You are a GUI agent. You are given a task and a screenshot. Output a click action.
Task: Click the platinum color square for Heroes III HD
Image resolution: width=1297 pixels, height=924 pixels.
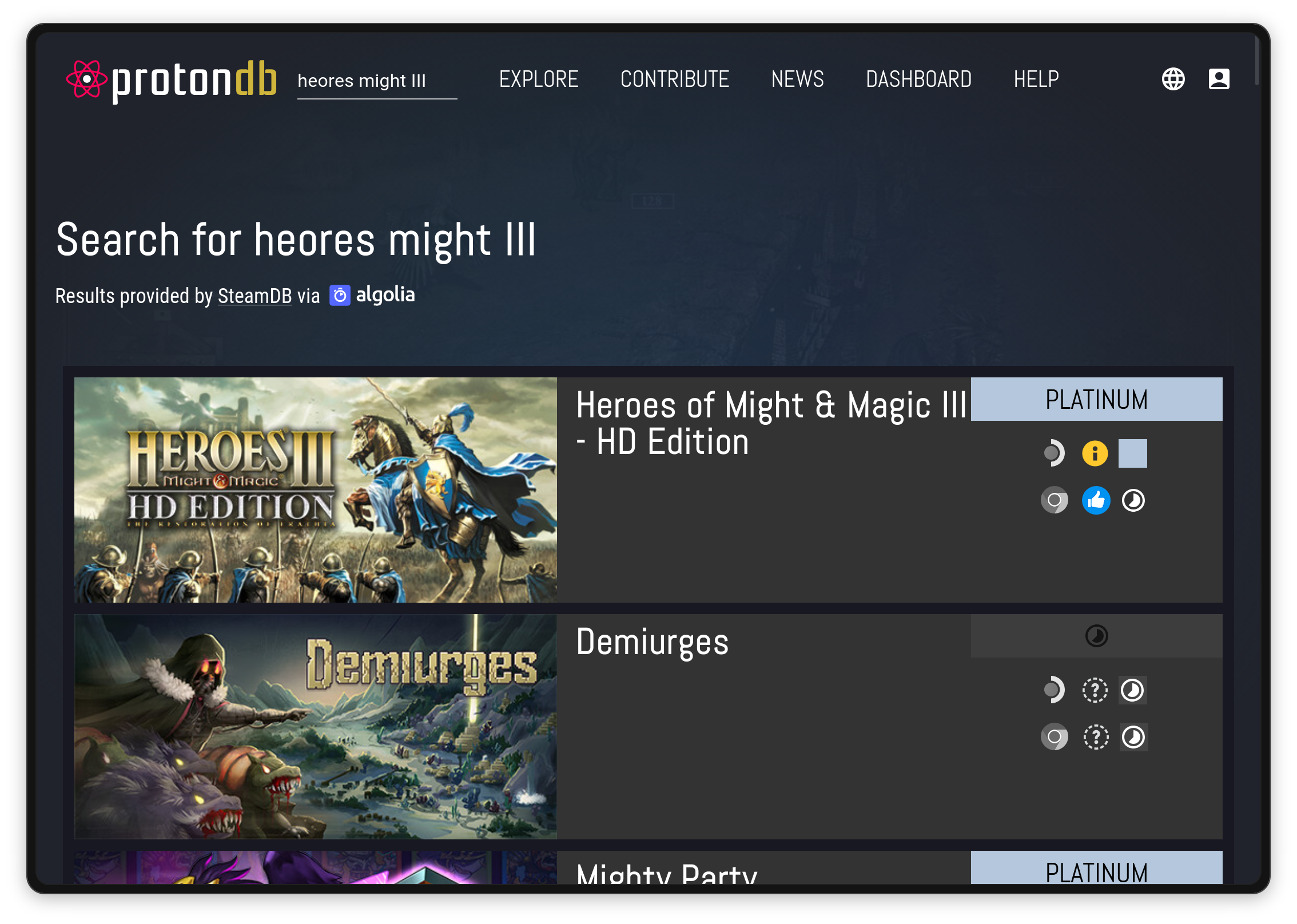click(1132, 453)
